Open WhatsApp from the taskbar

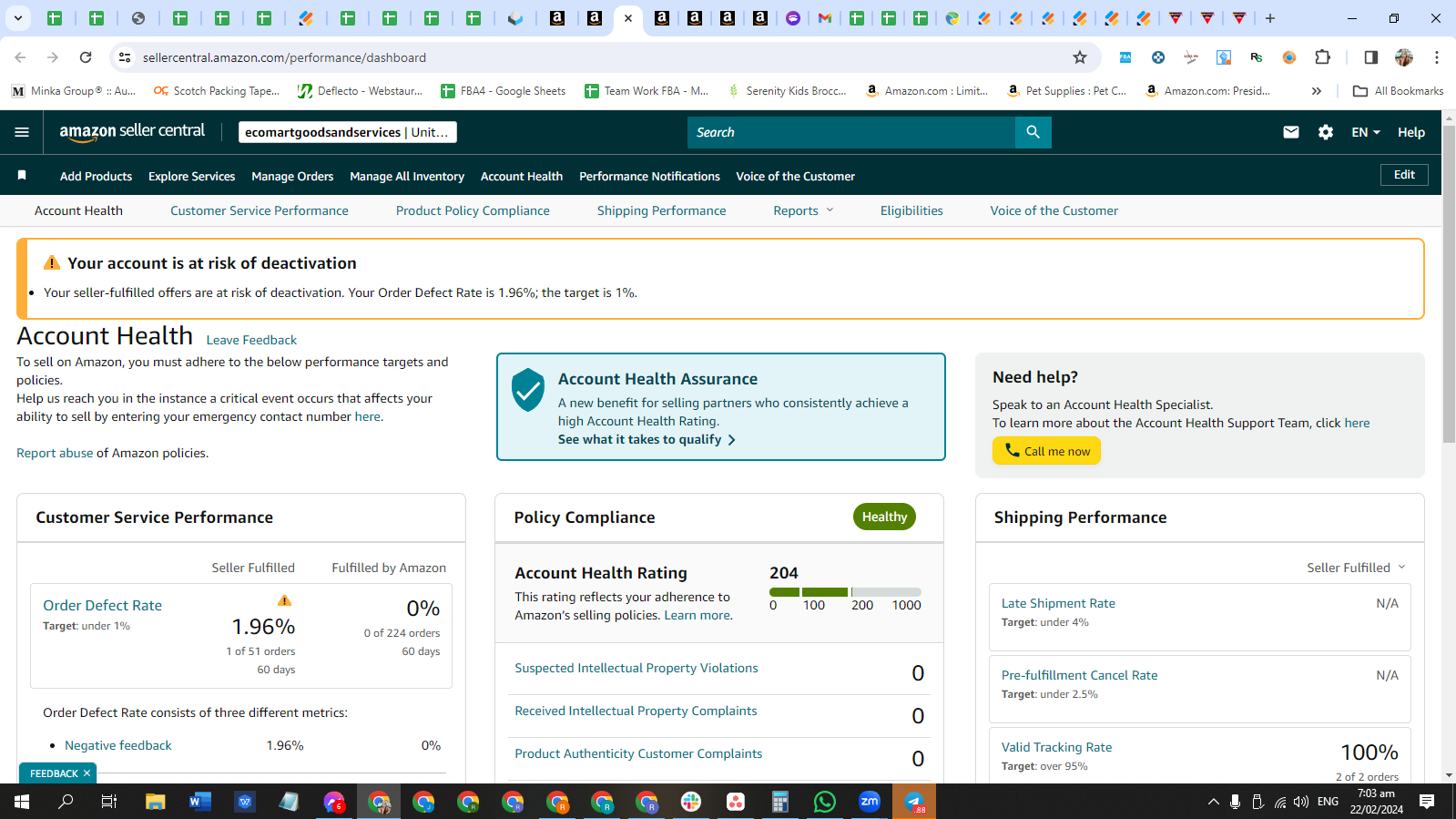825,802
